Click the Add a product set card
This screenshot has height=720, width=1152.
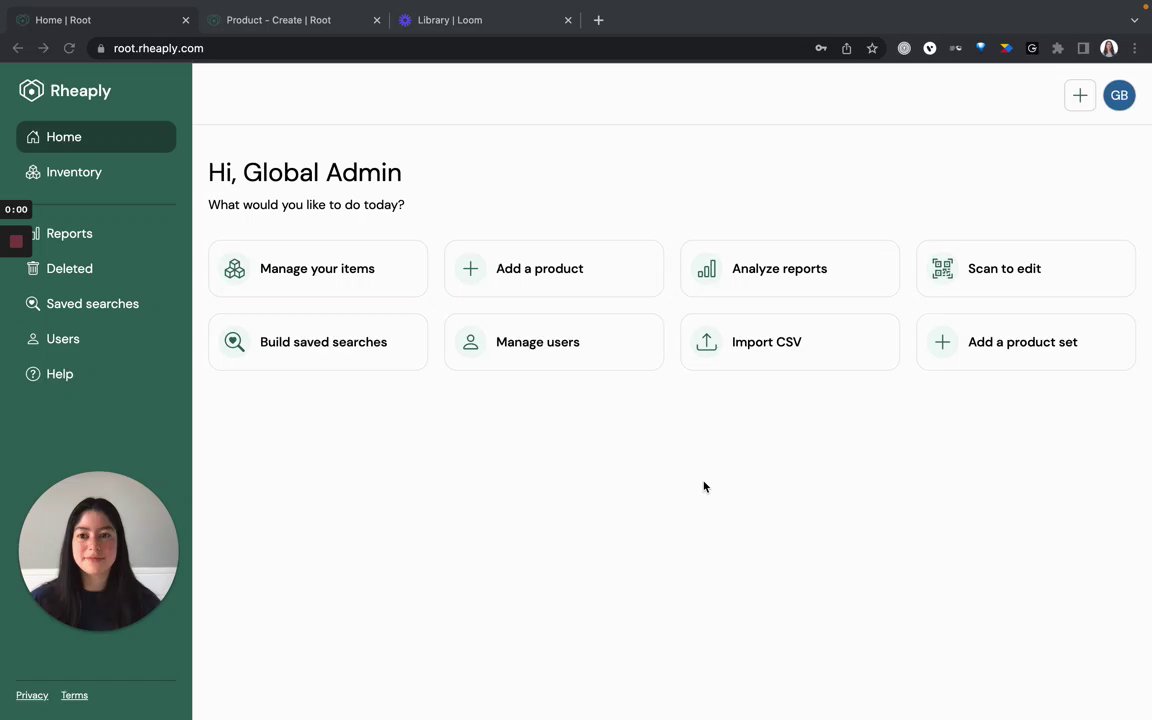tap(1025, 342)
